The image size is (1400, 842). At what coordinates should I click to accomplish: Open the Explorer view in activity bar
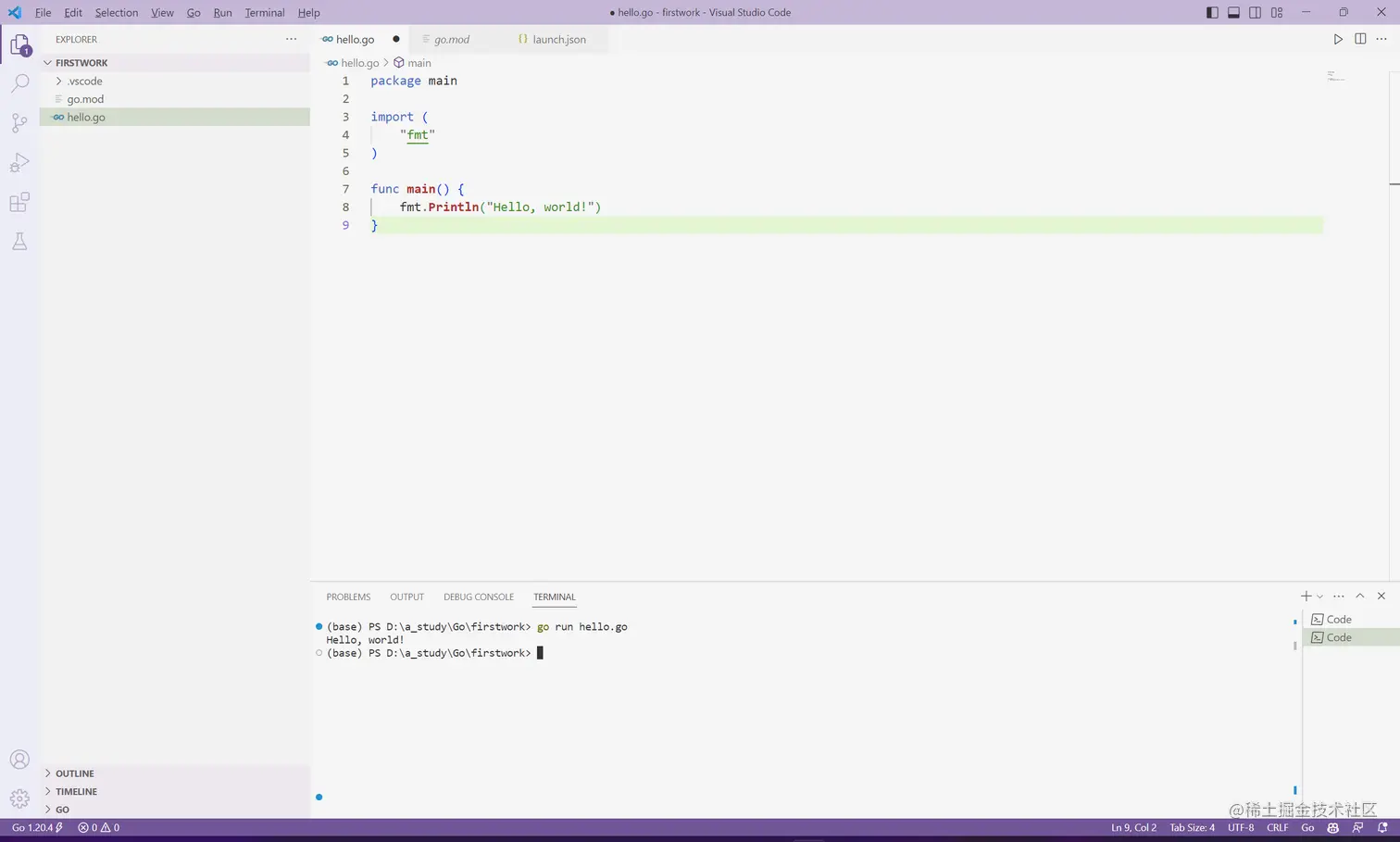click(x=19, y=44)
